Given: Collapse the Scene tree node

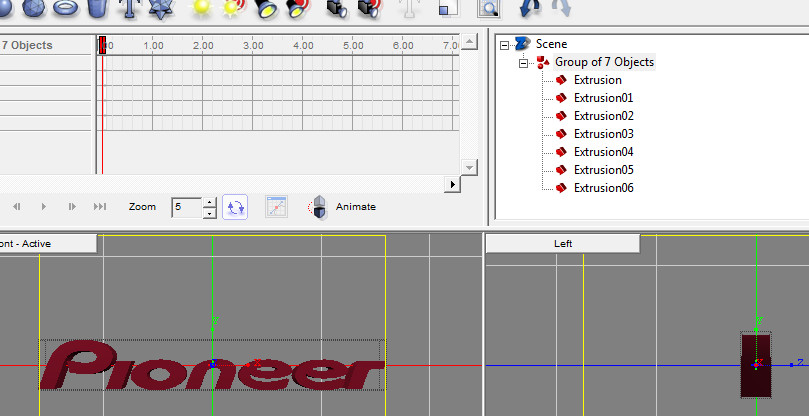Looking at the screenshot, I should click(x=505, y=45).
